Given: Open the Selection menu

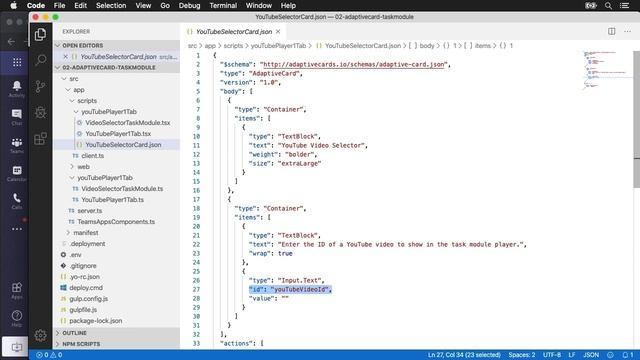Looking at the screenshot, I should (x=111, y=6).
